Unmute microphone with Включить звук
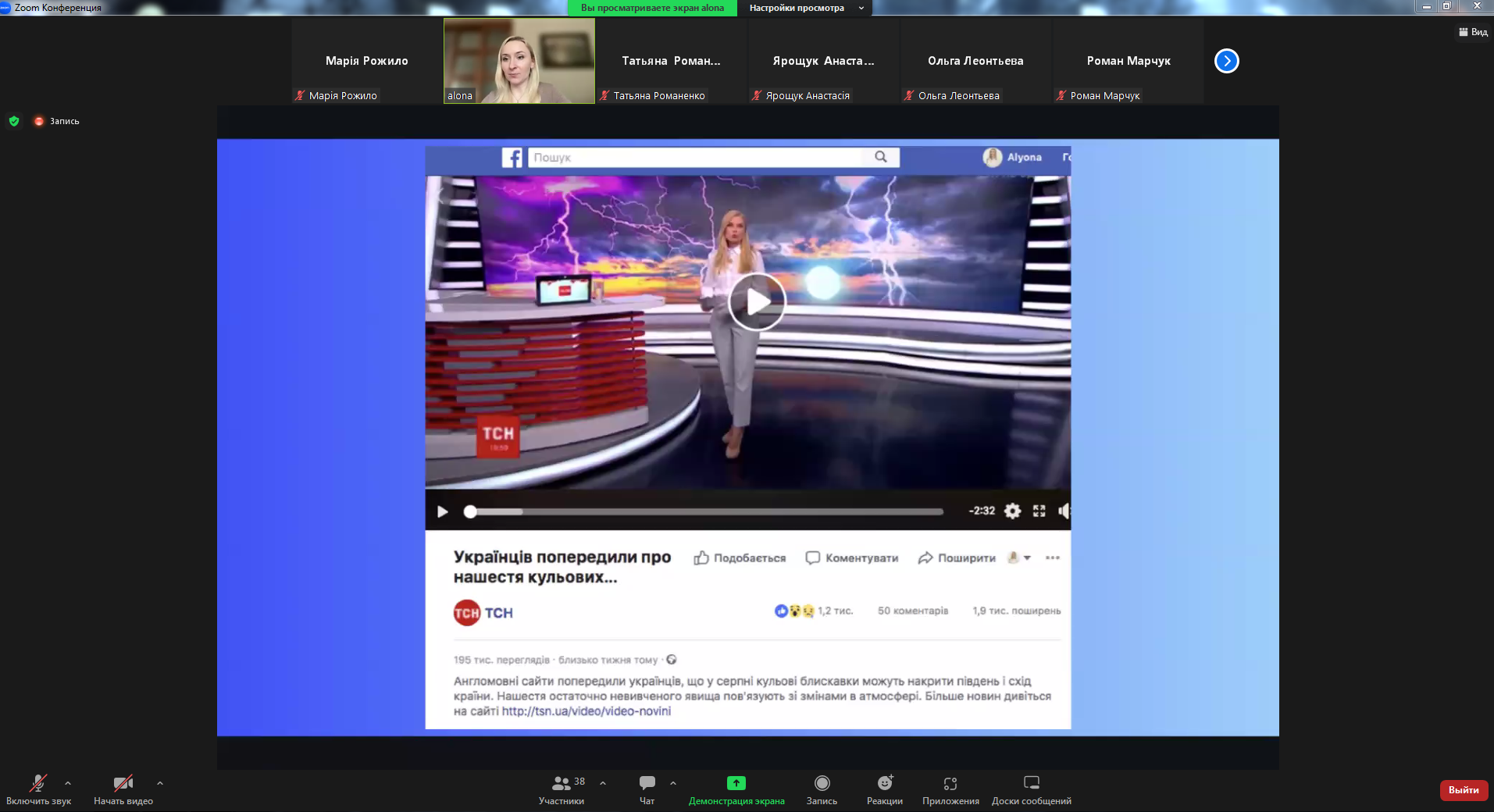 (x=37, y=783)
